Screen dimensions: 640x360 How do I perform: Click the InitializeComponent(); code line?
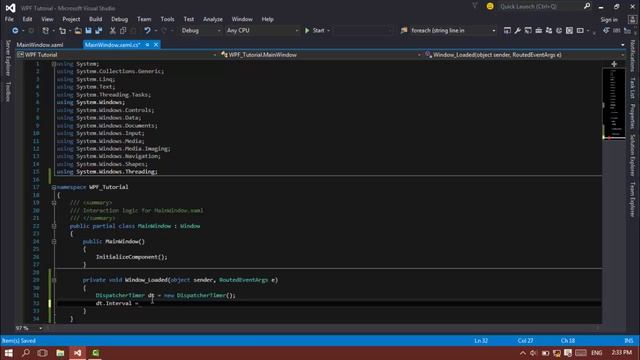131,257
